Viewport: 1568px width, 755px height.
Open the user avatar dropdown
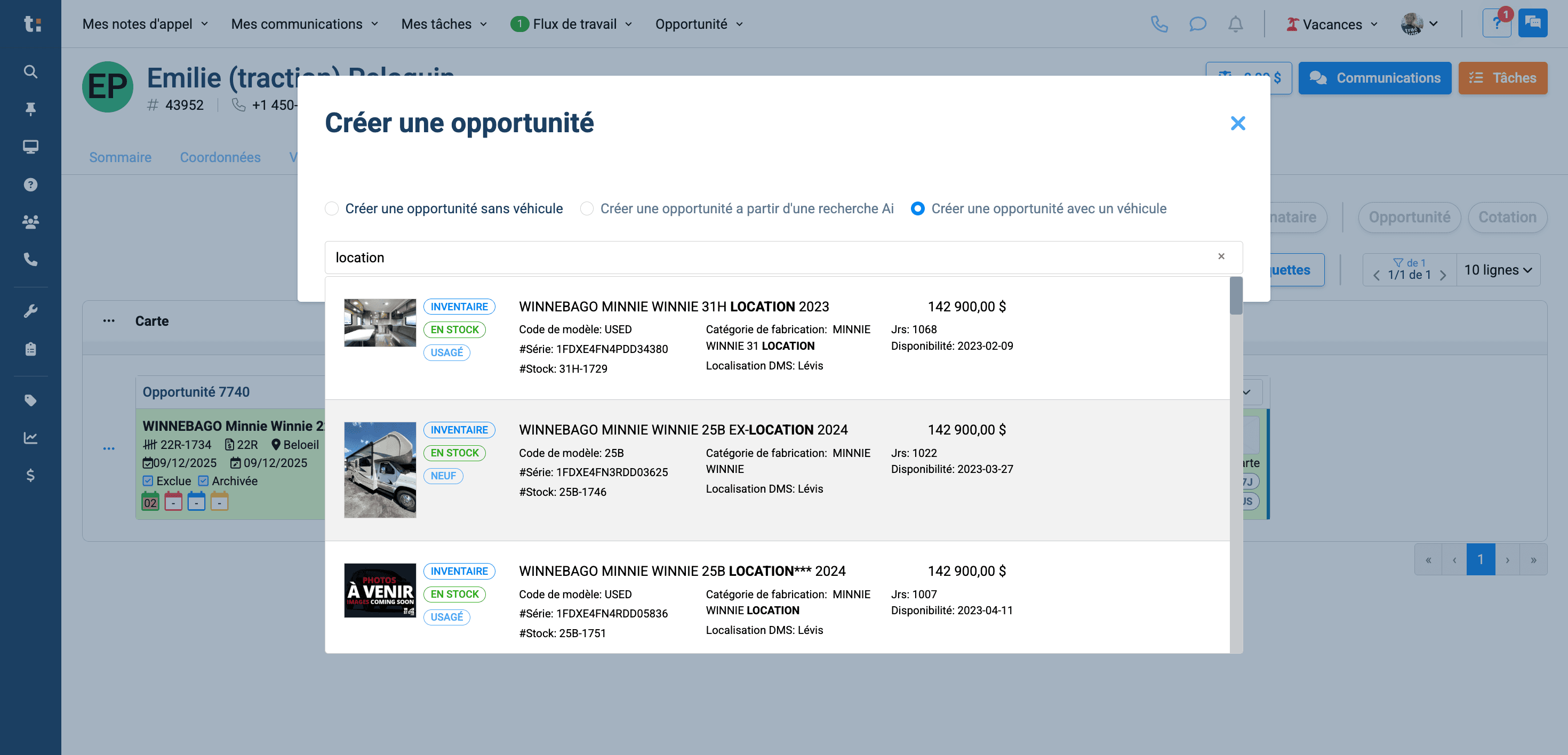(x=1420, y=25)
